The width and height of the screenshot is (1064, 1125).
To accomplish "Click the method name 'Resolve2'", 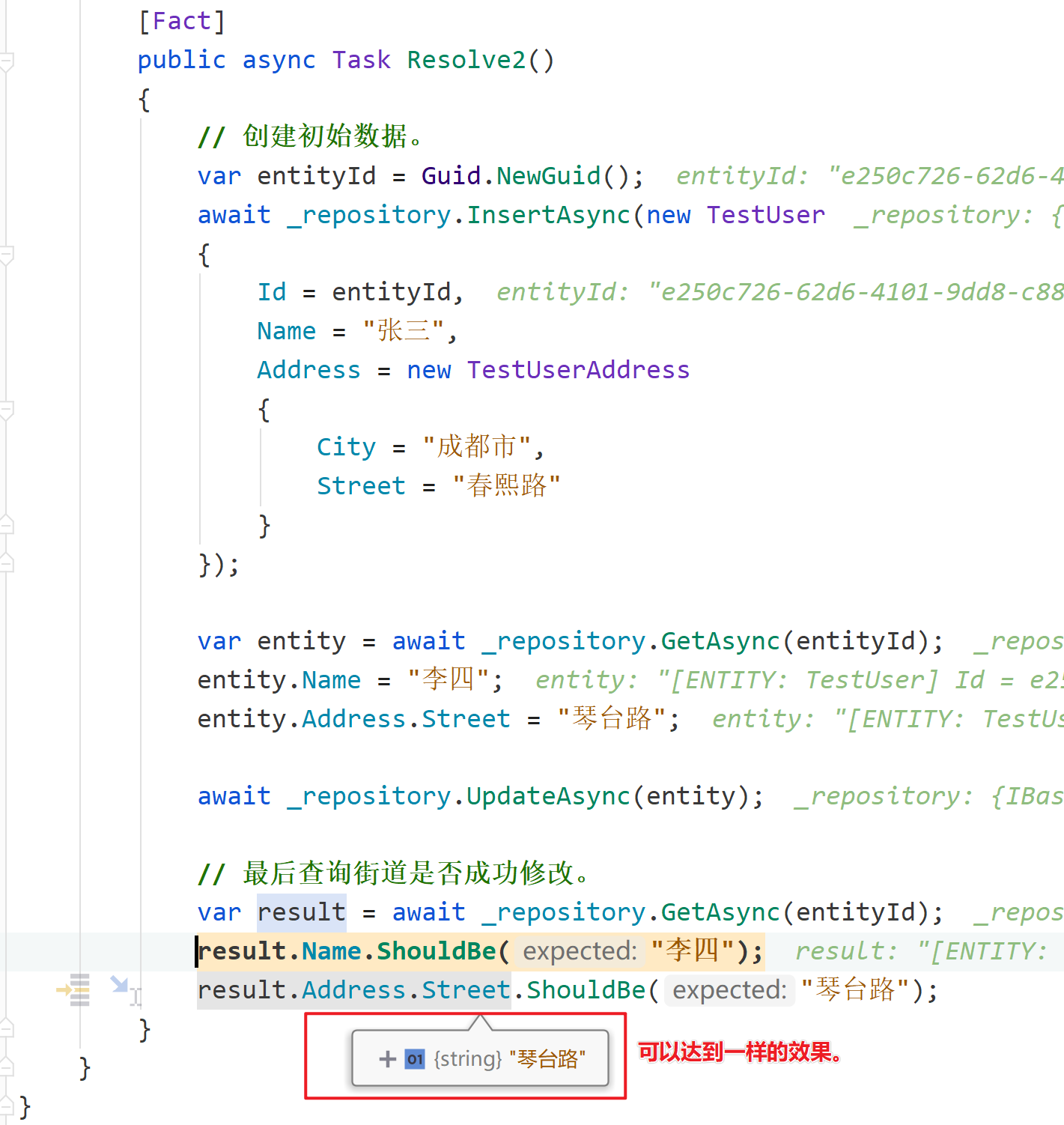I will [x=466, y=60].
